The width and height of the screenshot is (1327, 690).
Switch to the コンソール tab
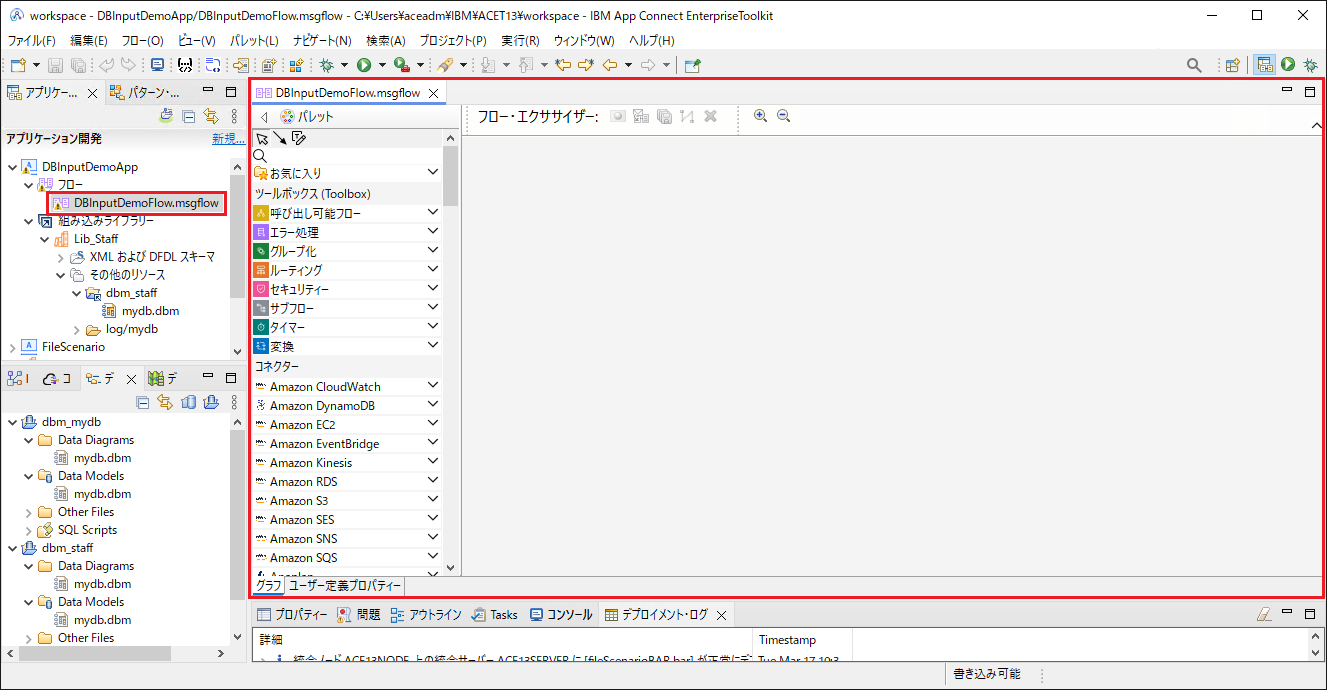pos(561,614)
